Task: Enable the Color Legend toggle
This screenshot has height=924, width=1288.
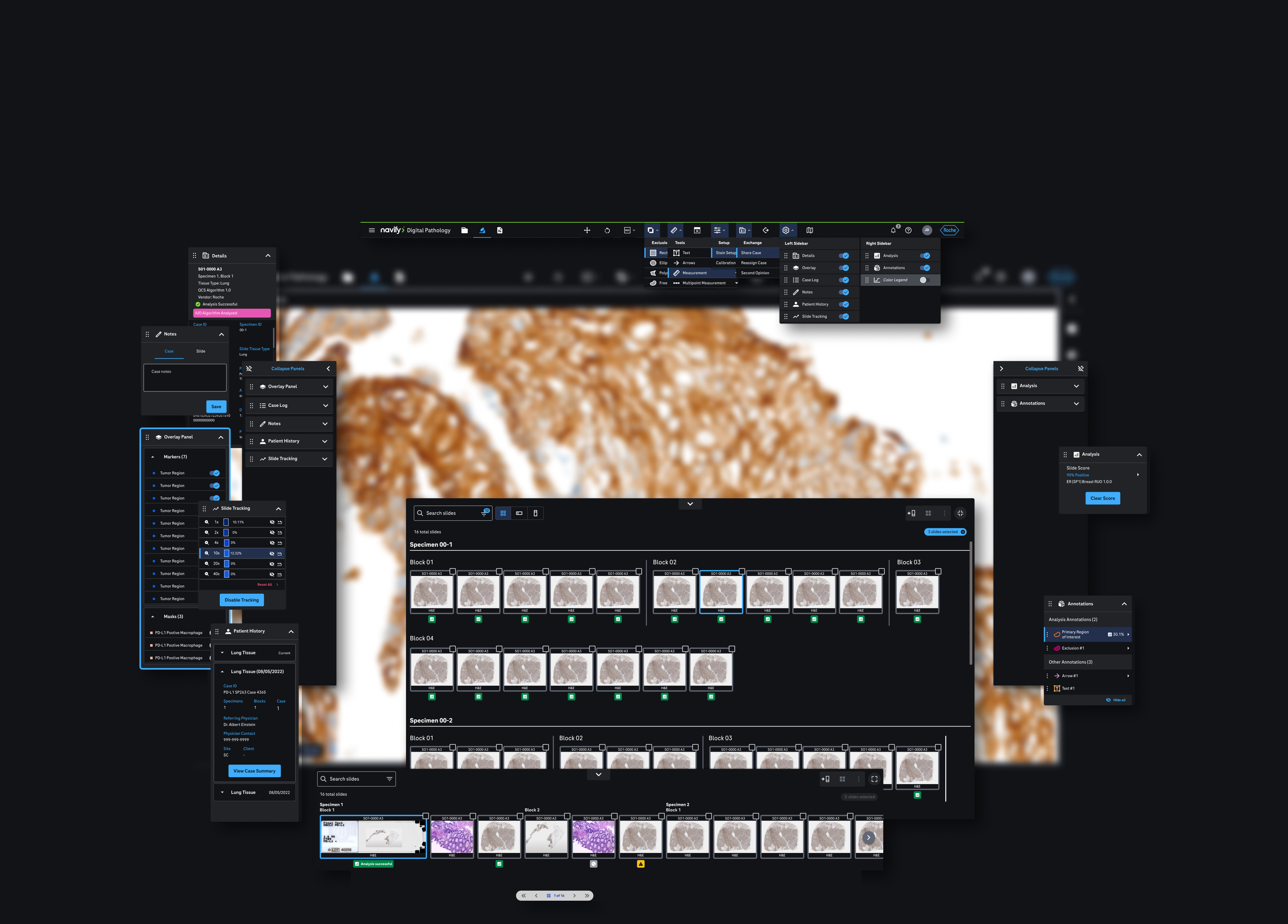Action: [x=924, y=280]
